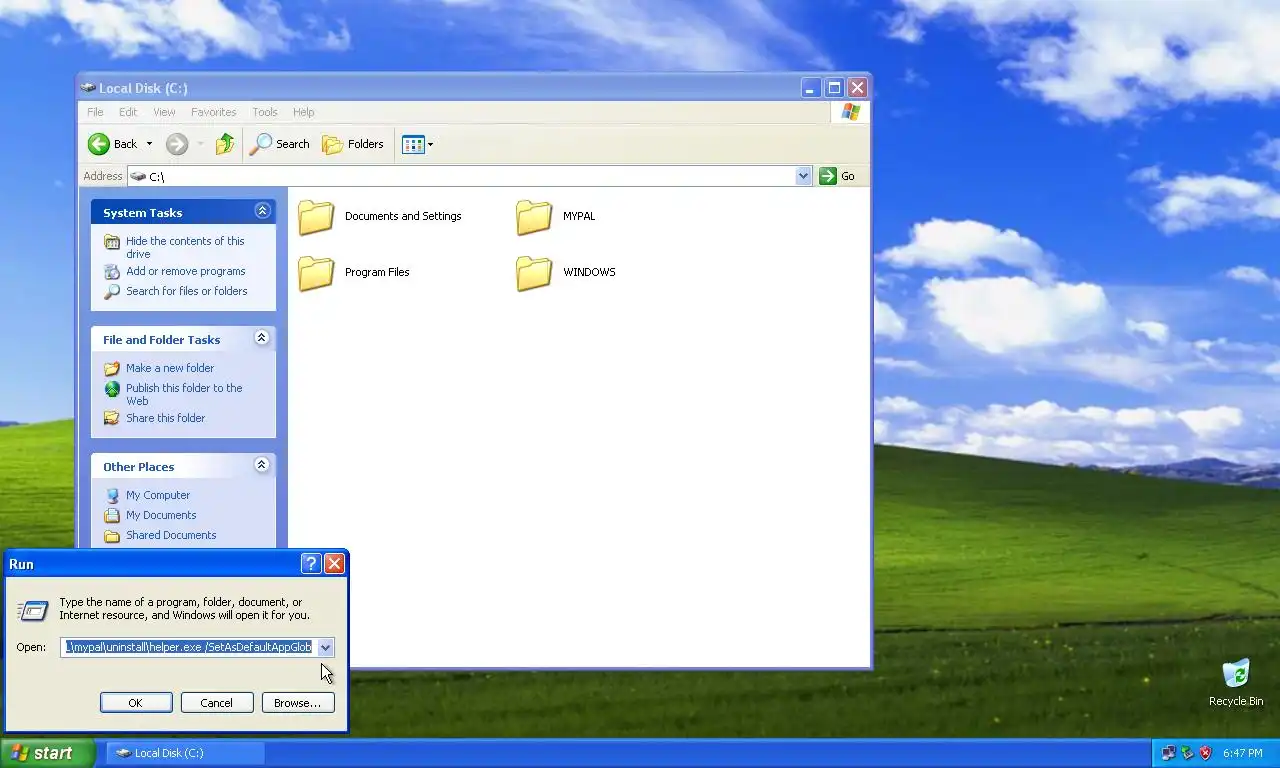Expand the Run dialog Open dropdown

tap(325, 648)
